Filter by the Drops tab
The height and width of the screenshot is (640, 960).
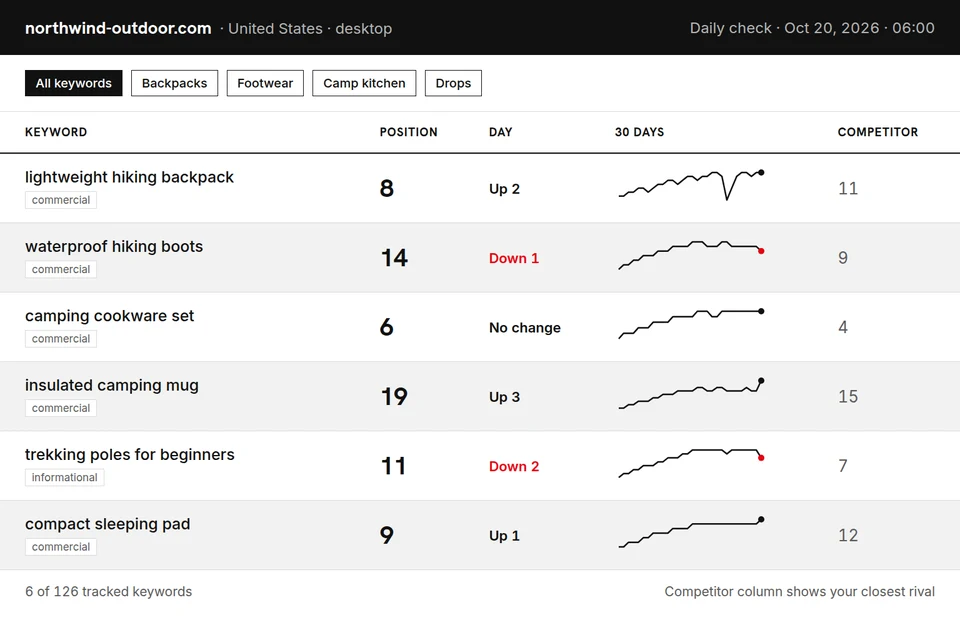(x=453, y=83)
